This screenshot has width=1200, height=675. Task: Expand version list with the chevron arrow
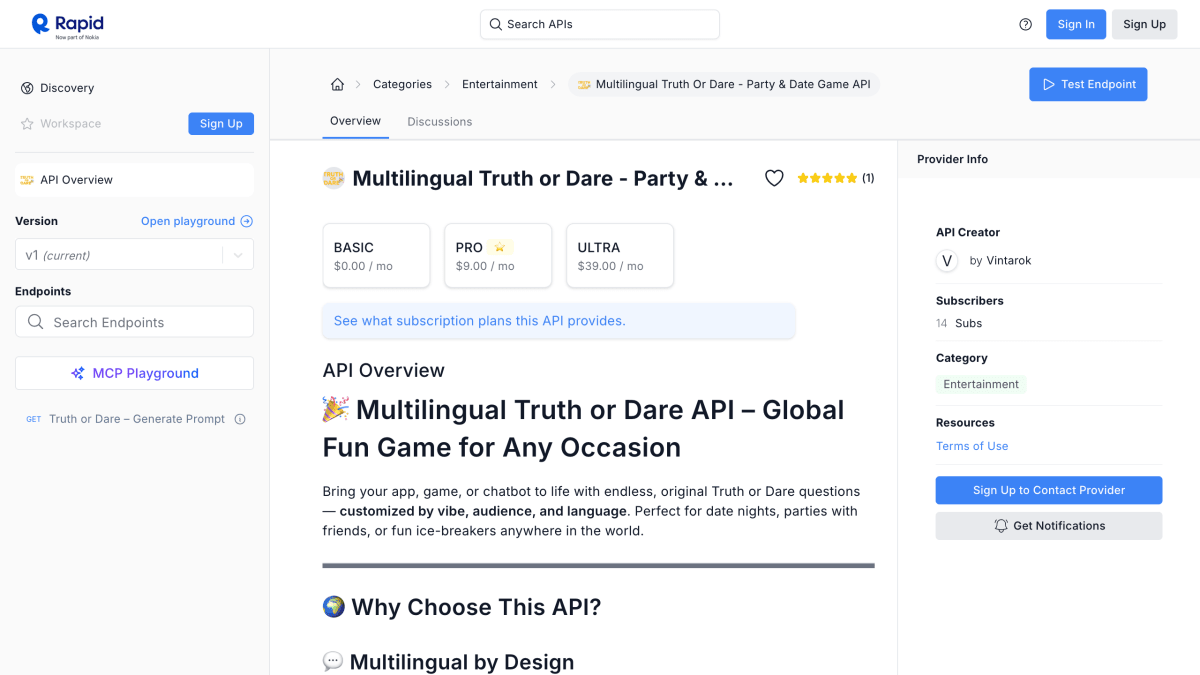(x=238, y=255)
